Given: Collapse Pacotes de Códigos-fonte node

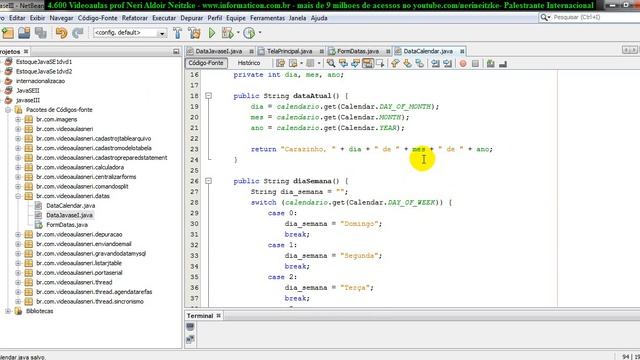Looking at the screenshot, I should (8, 110).
